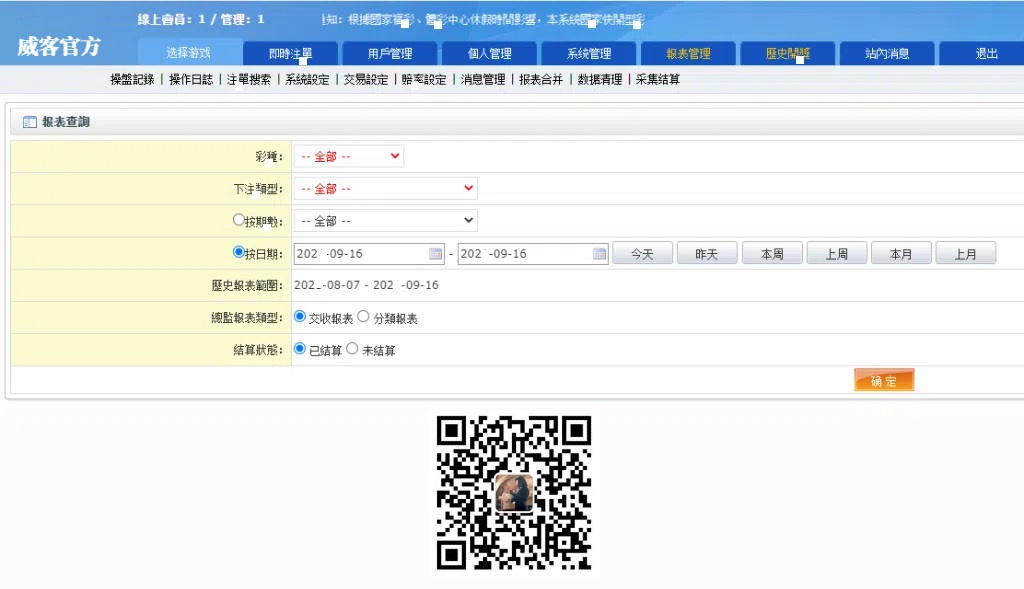The width and height of the screenshot is (1024, 589).
Task: Open 交易設定 submenu link
Action: click(366, 80)
